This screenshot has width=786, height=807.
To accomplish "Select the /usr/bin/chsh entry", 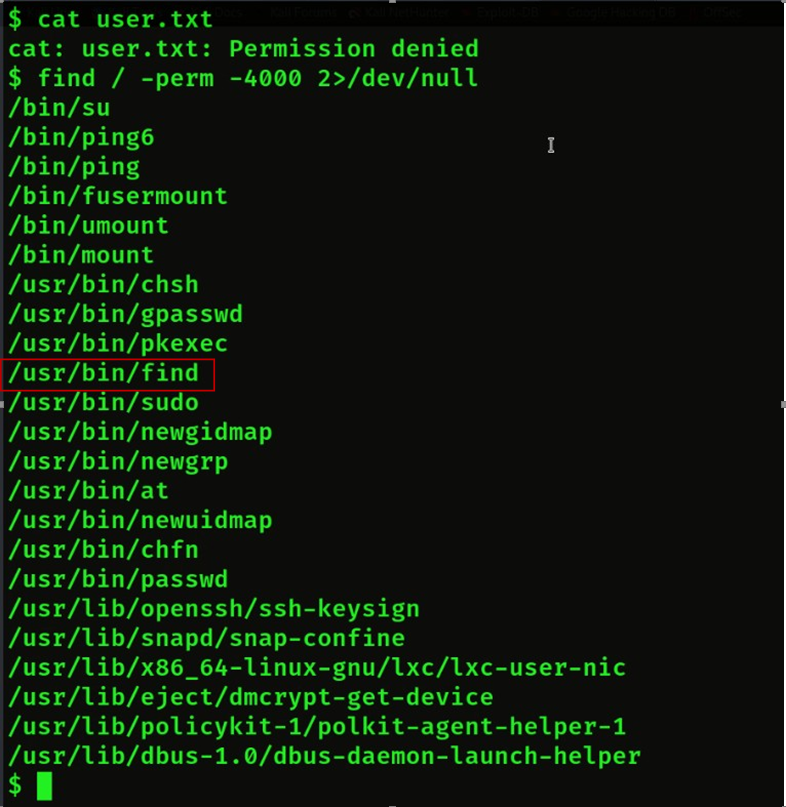I will point(104,284).
